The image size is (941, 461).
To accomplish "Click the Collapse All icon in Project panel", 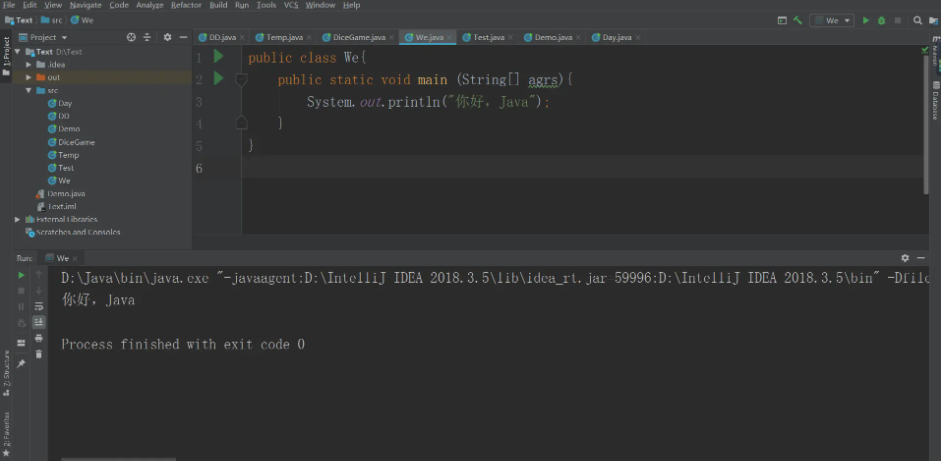I will 147,37.
